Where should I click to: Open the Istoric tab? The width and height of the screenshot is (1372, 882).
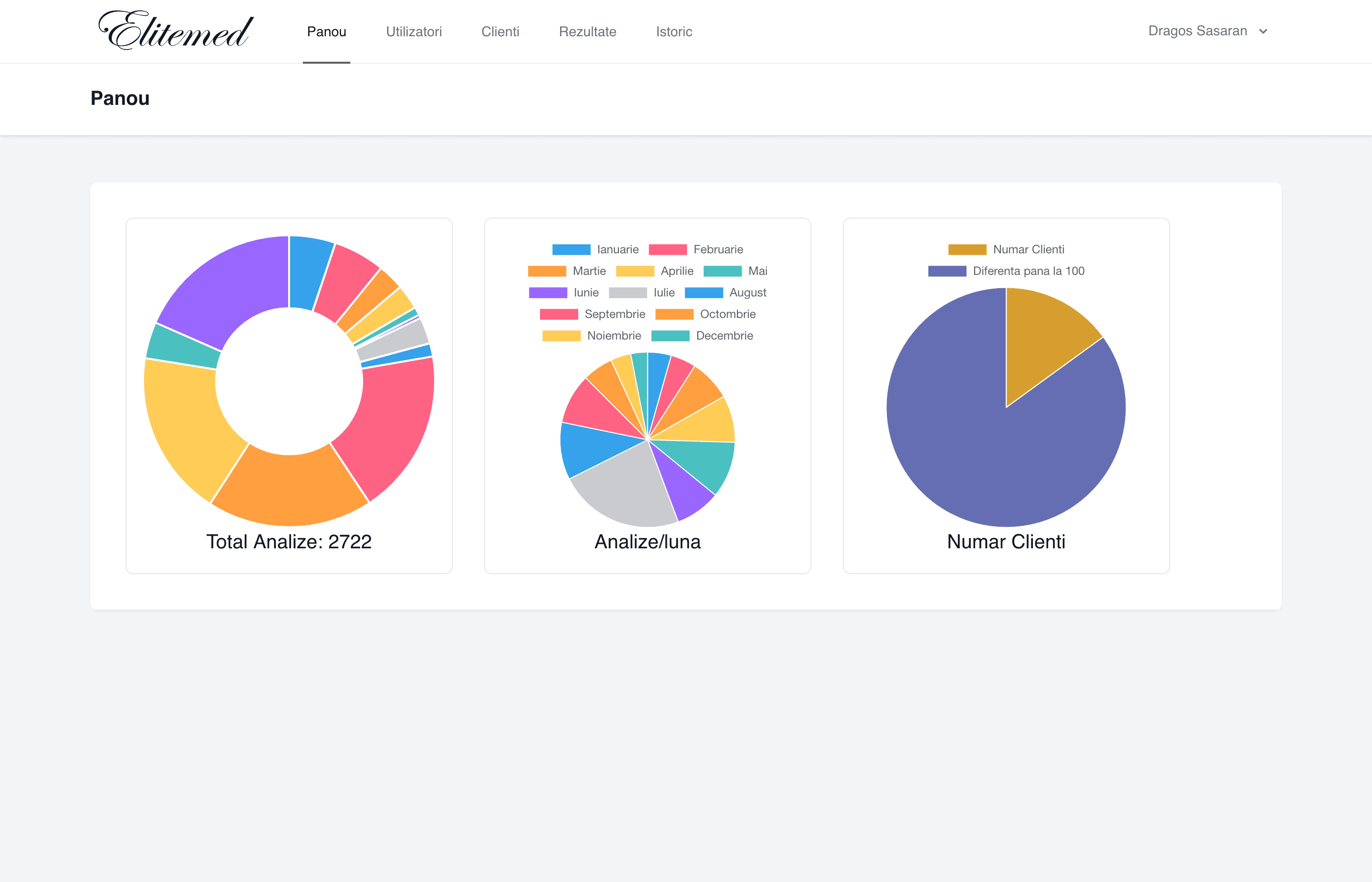(x=674, y=31)
